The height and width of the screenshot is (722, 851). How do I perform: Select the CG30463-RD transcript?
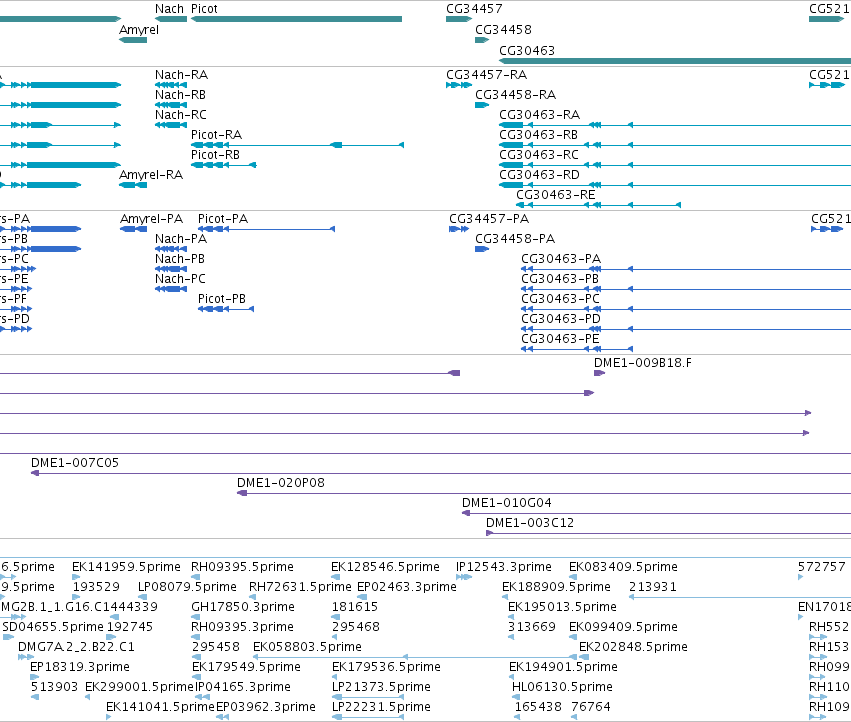point(675,185)
